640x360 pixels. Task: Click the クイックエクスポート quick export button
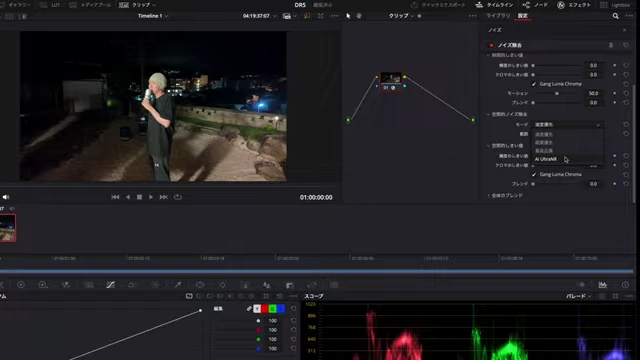pyautogui.click(x=438, y=5)
